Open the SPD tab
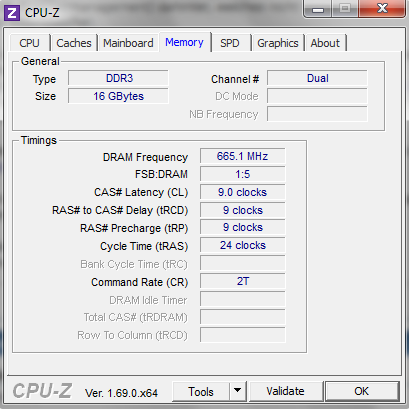The height and width of the screenshot is (409, 409). [x=230, y=43]
